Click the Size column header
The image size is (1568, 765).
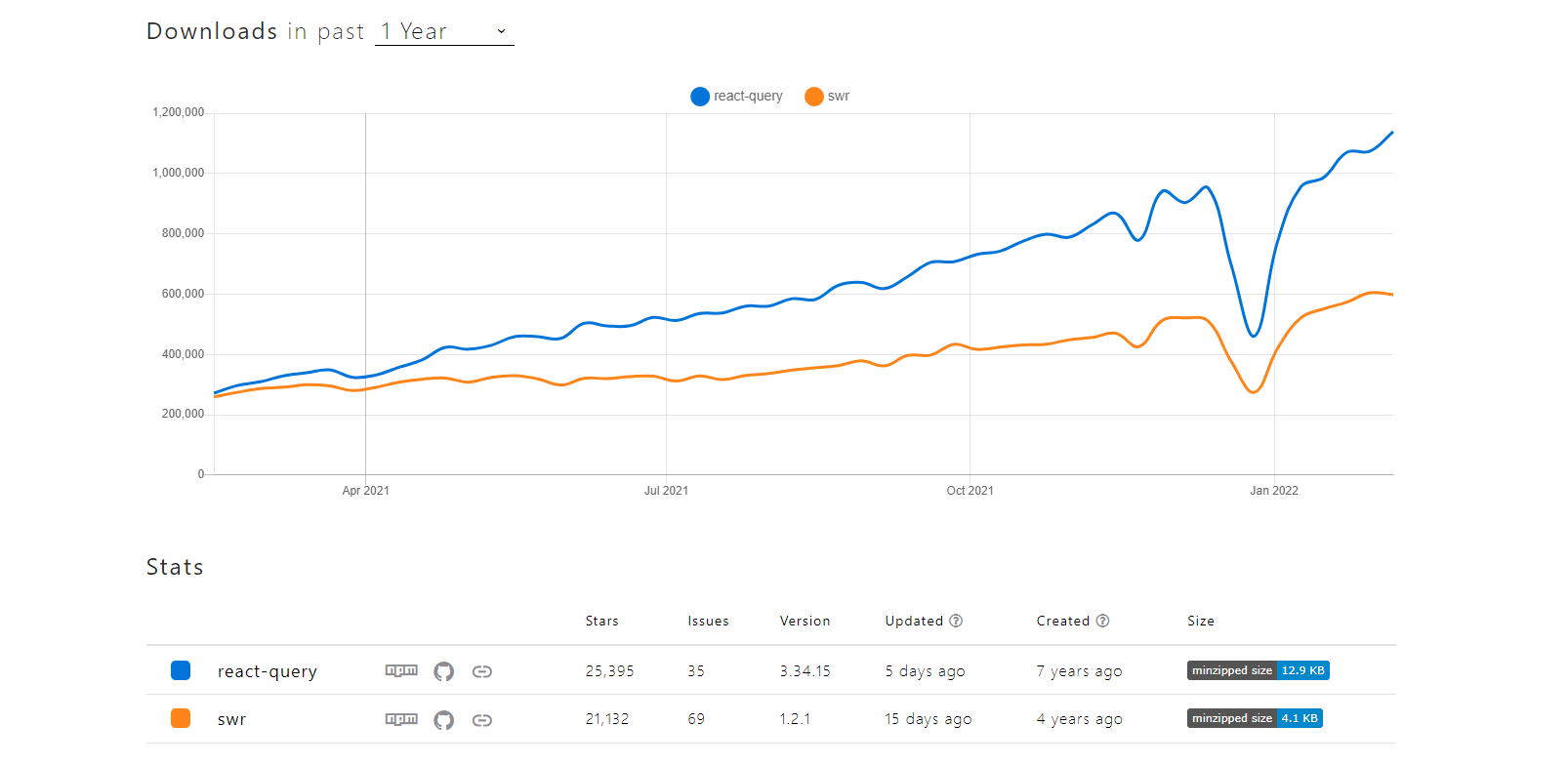tap(1201, 621)
